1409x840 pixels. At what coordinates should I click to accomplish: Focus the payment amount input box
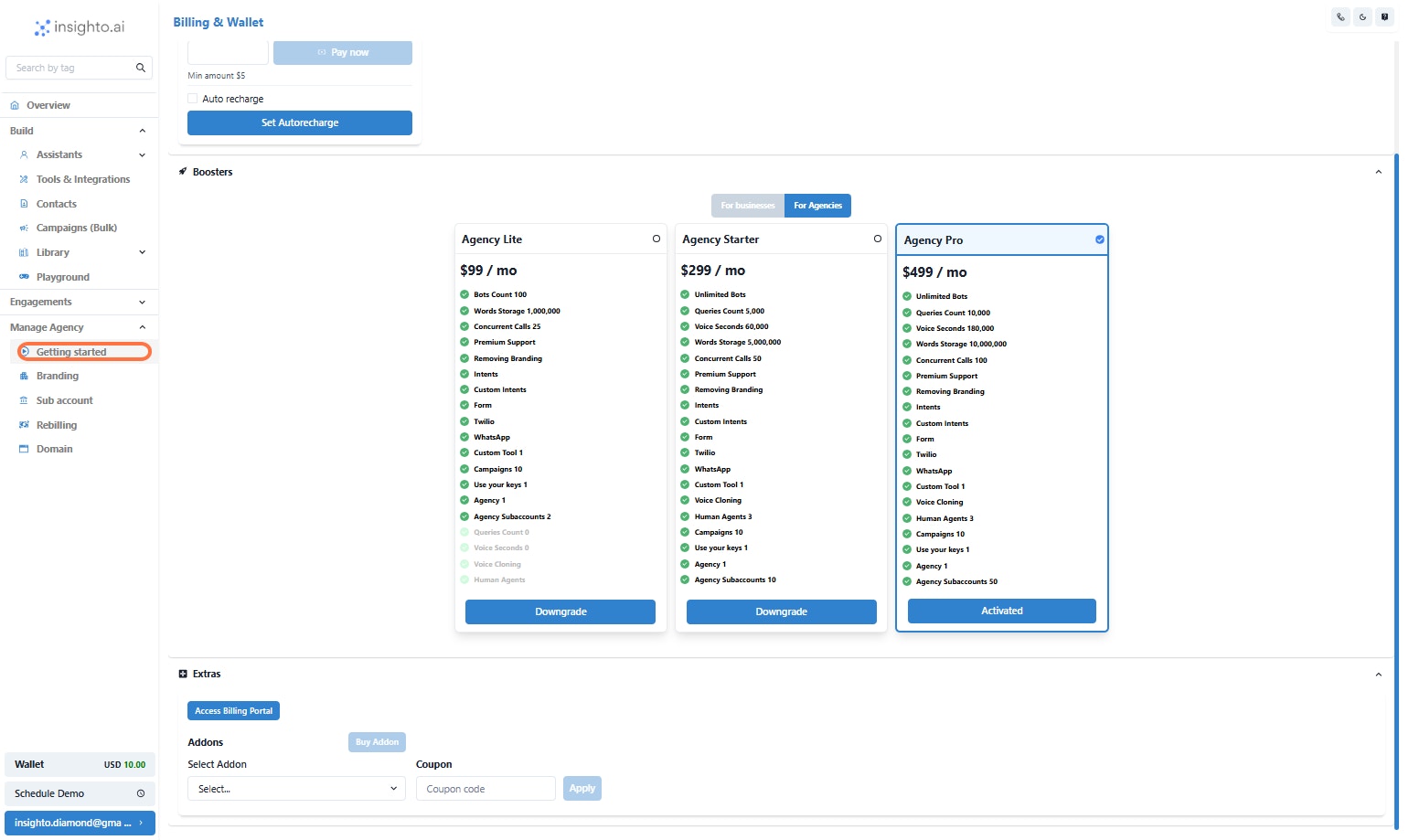coord(228,52)
